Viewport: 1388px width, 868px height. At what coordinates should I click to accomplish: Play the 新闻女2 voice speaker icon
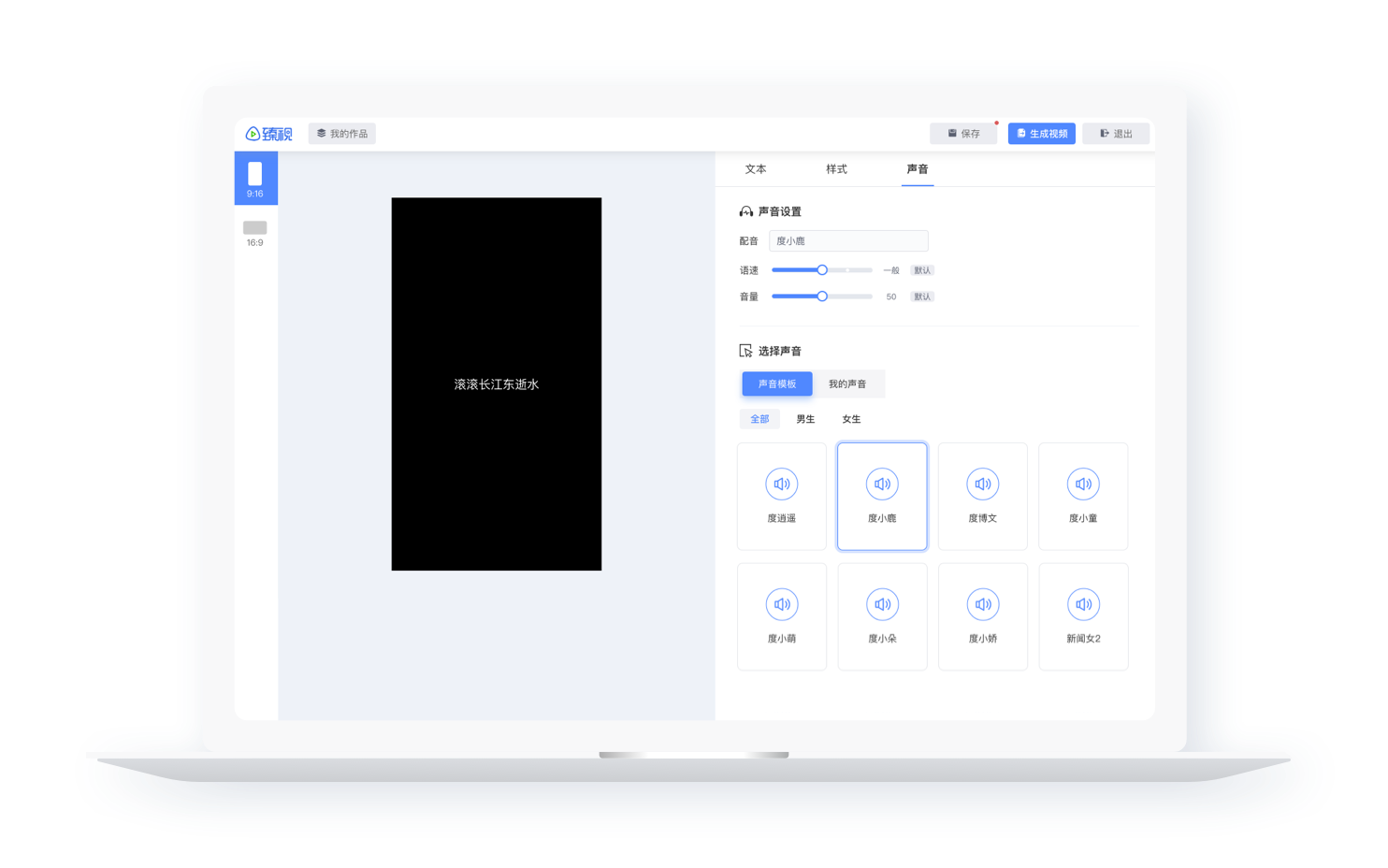[x=1083, y=604]
